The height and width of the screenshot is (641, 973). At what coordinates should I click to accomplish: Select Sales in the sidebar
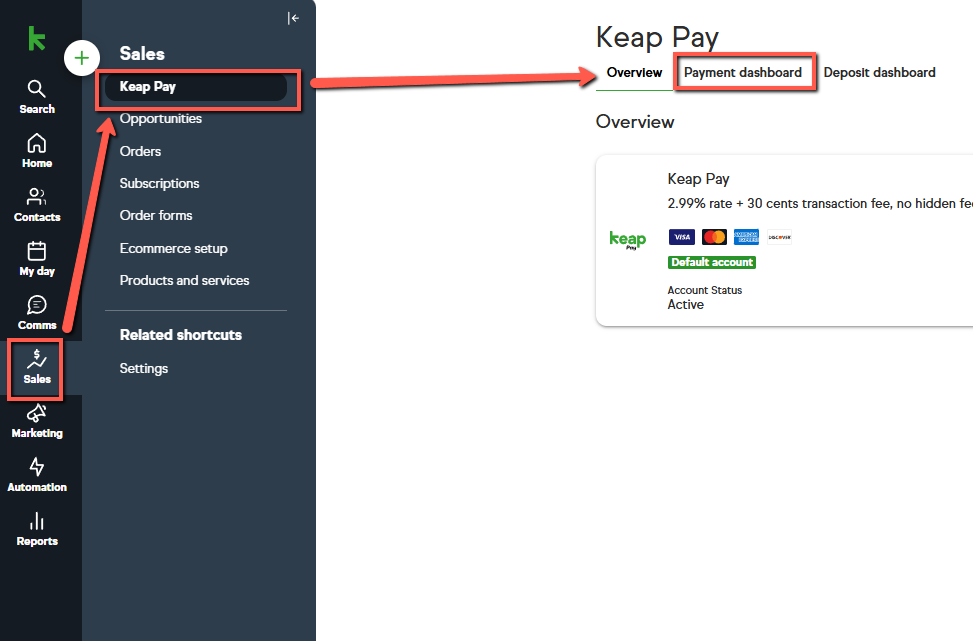click(x=37, y=367)
